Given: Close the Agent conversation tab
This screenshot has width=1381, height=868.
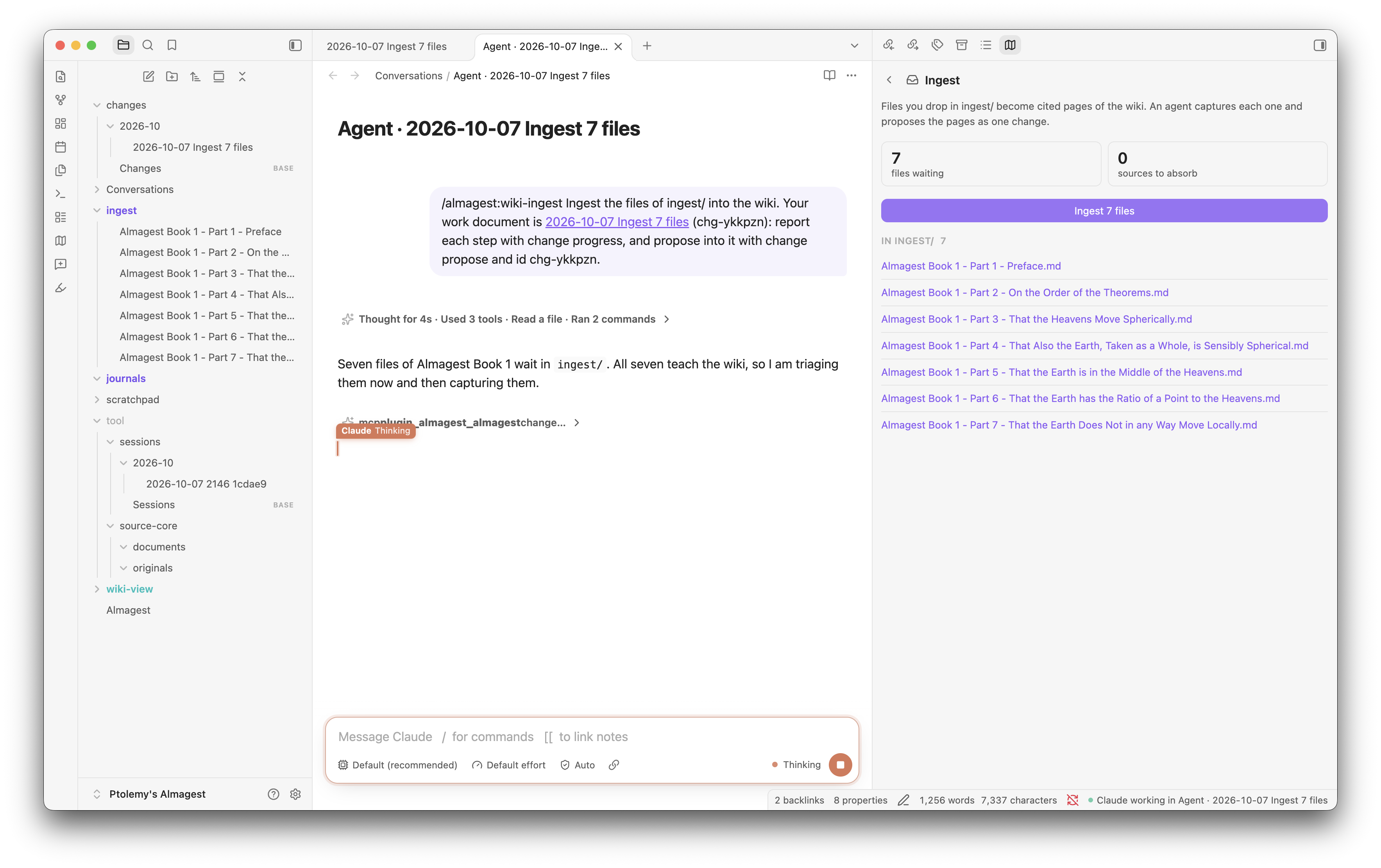Looking at the screenshot, I should pyautogui.click(x=618, y=46).
